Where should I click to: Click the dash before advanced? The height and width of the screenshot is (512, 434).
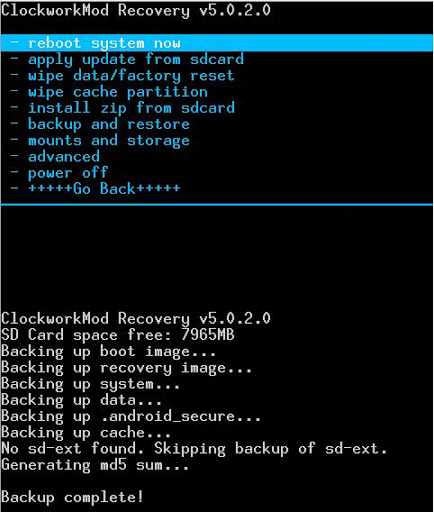[x=14, y=156]
